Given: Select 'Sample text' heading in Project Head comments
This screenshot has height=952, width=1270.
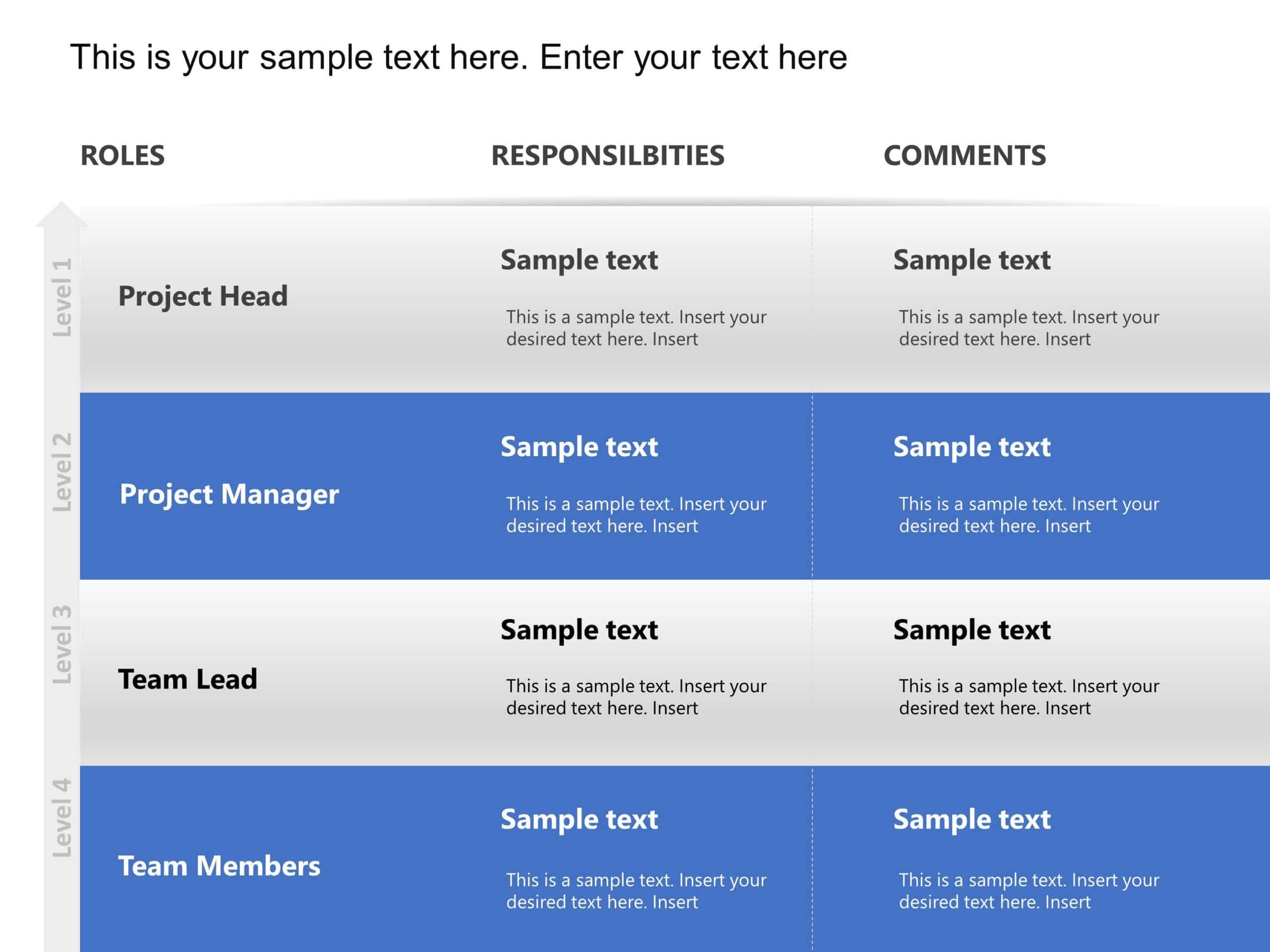Looking at the screenshot, I should click(x=971, y=260).
